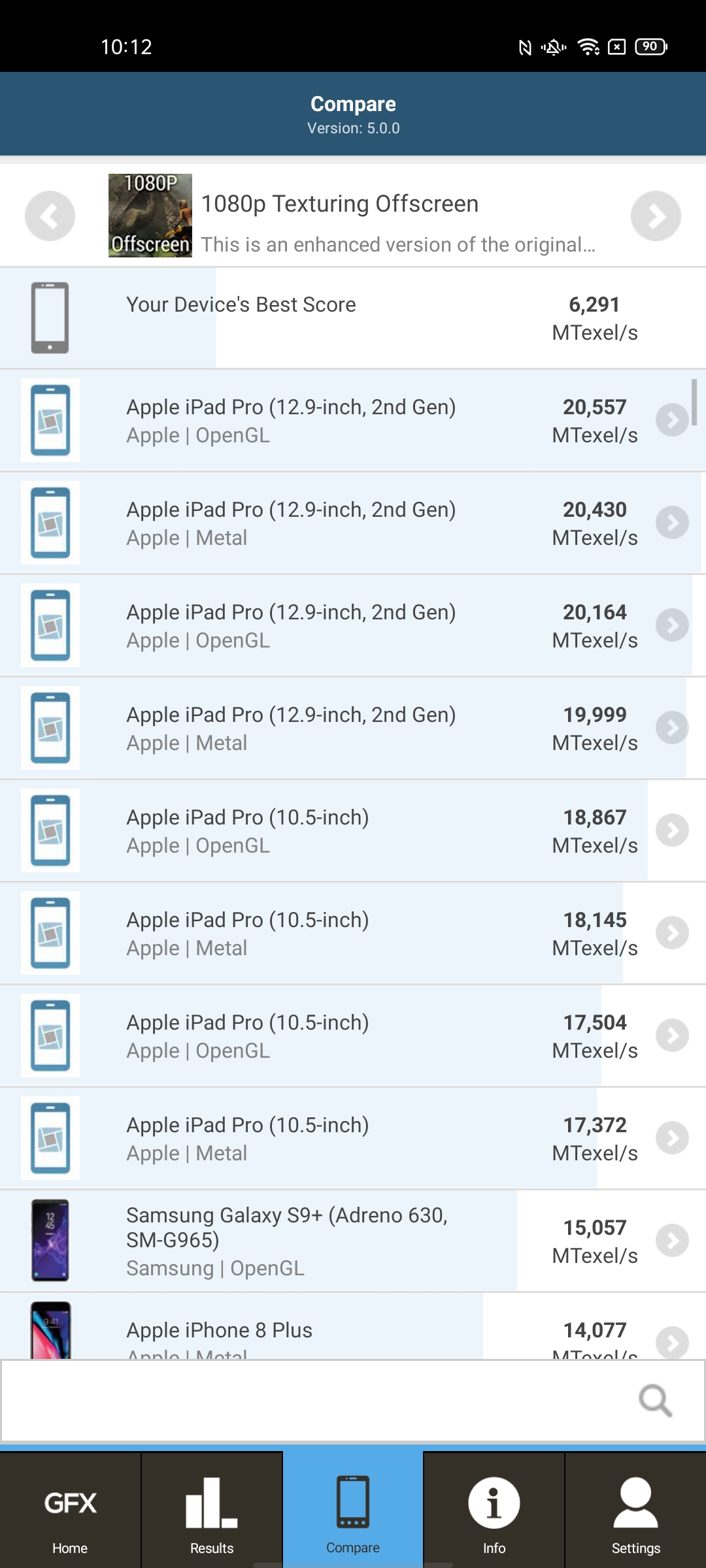Image resolution: width=706 pixels, height=1568 pixels.
Task: Open Samsung Galaxy S9+ details chevron
Action: tap(672, 1241)
